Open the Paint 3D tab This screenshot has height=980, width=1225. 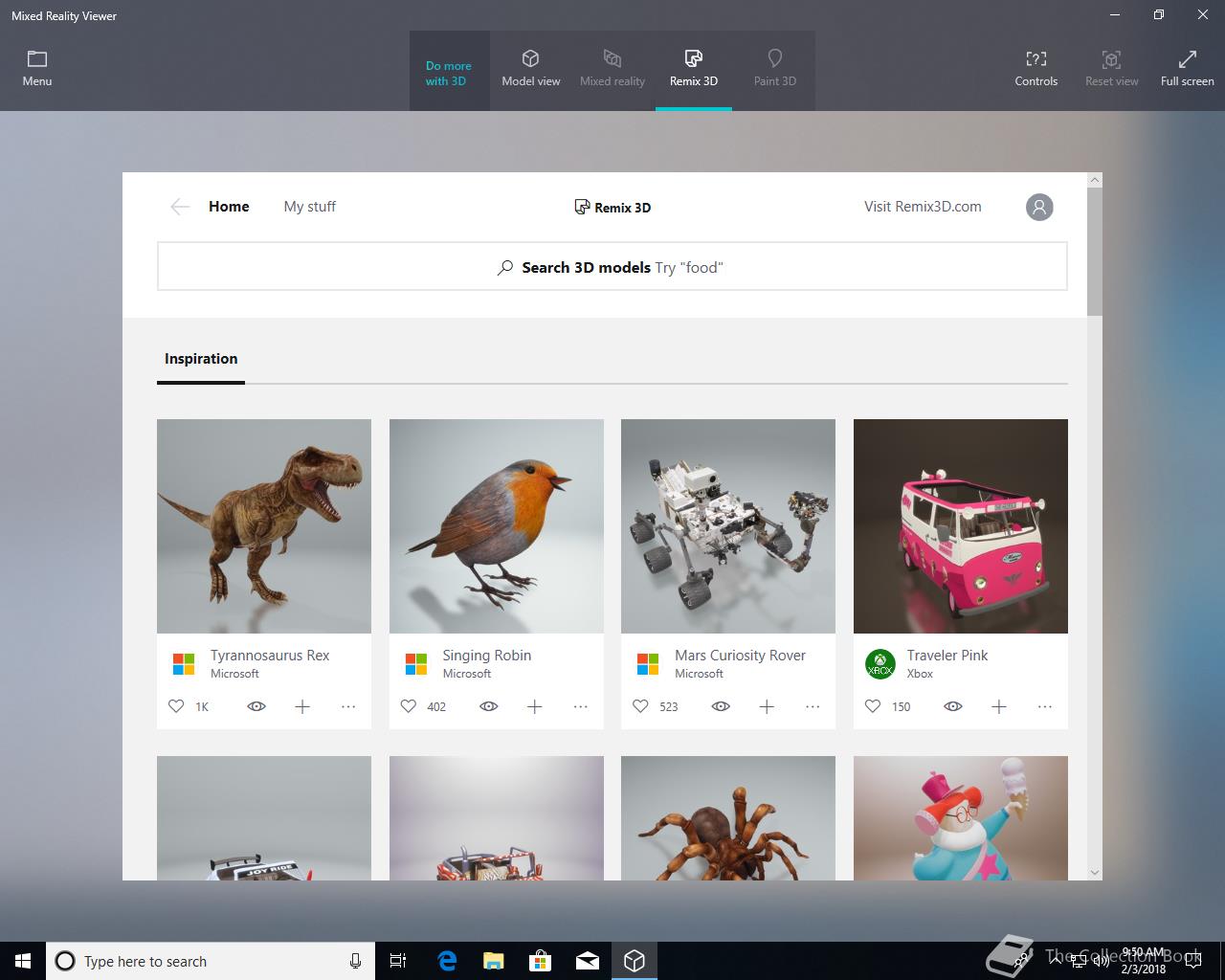pyautogui.click(x=775, y=70)
